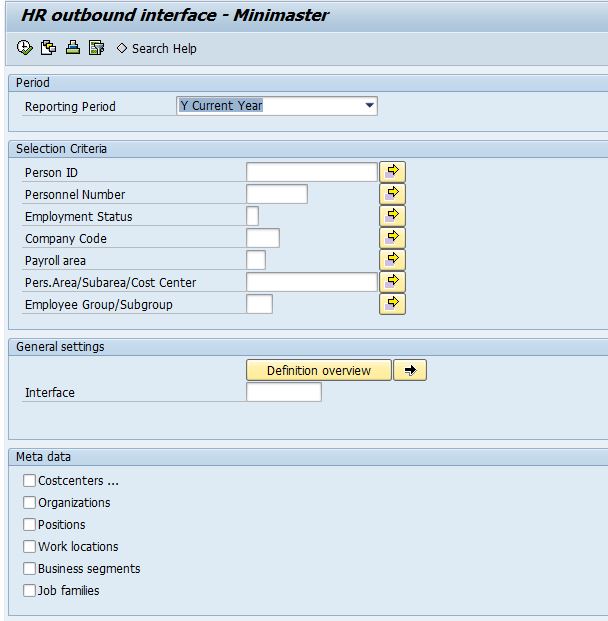Check the Work locations option
608x621 pixels.
coord(30,547)
